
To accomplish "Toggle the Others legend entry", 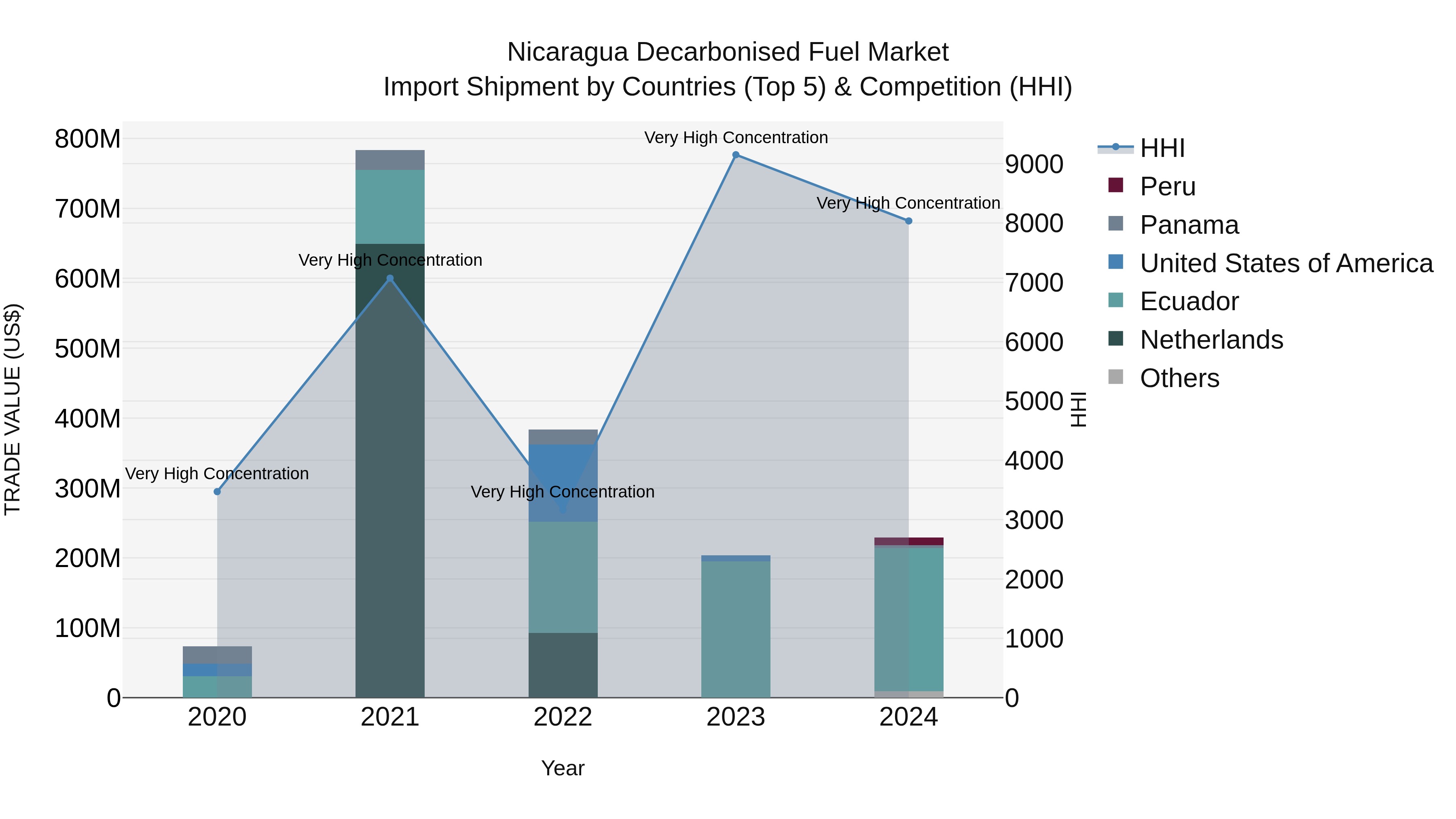I will [1164, 378].
